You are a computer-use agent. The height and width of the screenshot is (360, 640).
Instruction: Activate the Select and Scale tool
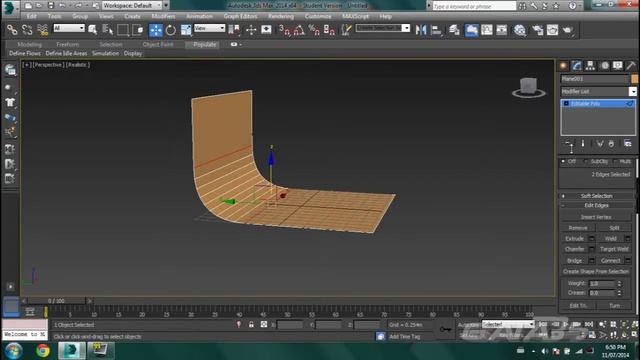186,30
